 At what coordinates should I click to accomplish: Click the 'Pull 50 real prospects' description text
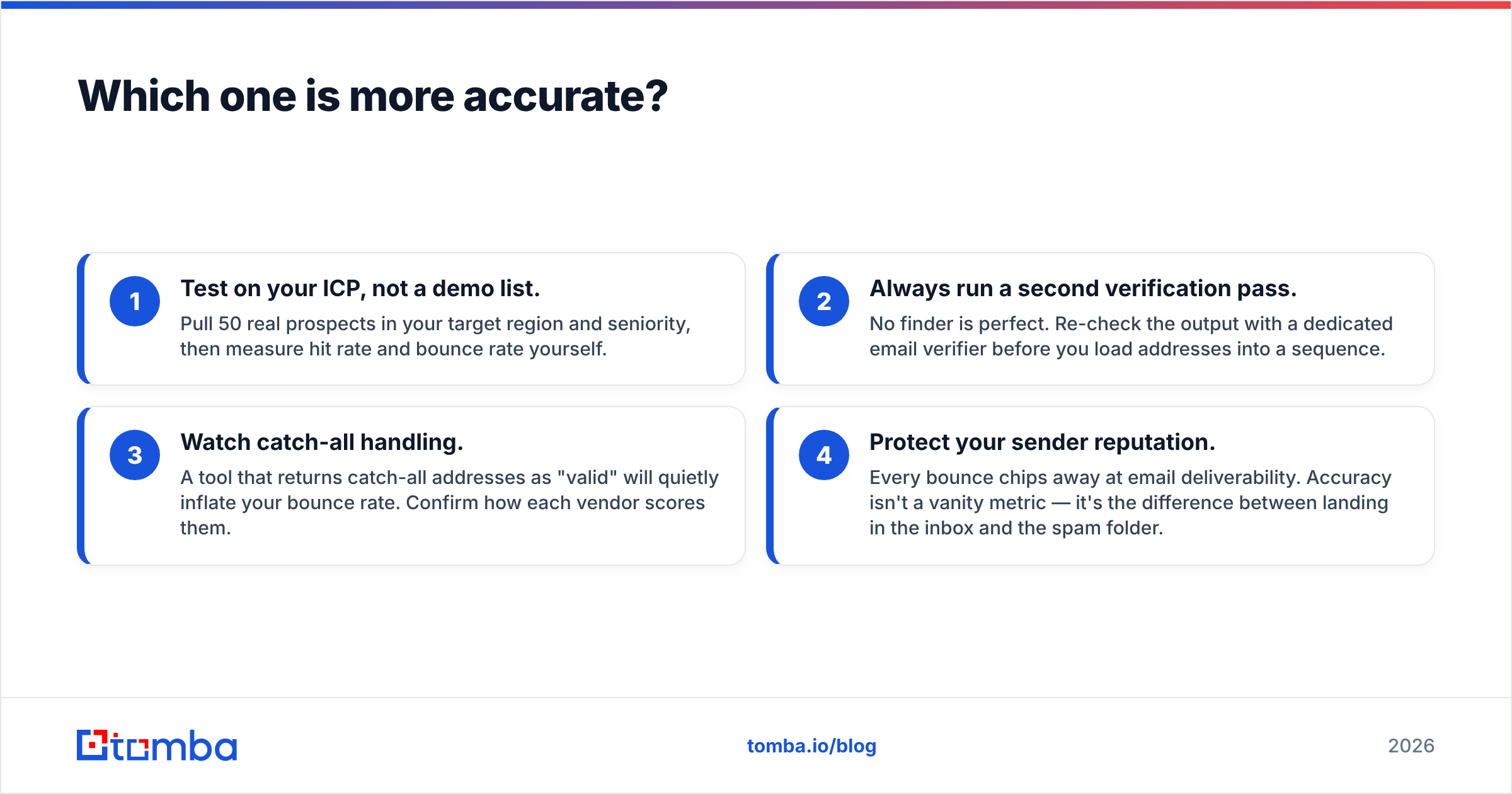click(435, 336)
